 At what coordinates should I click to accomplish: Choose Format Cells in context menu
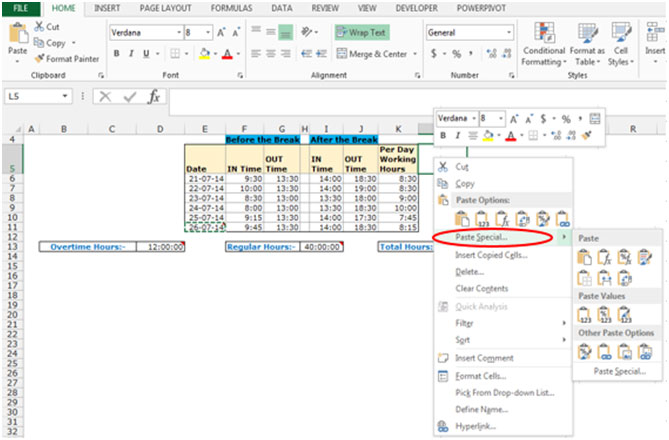coord(480,376)
